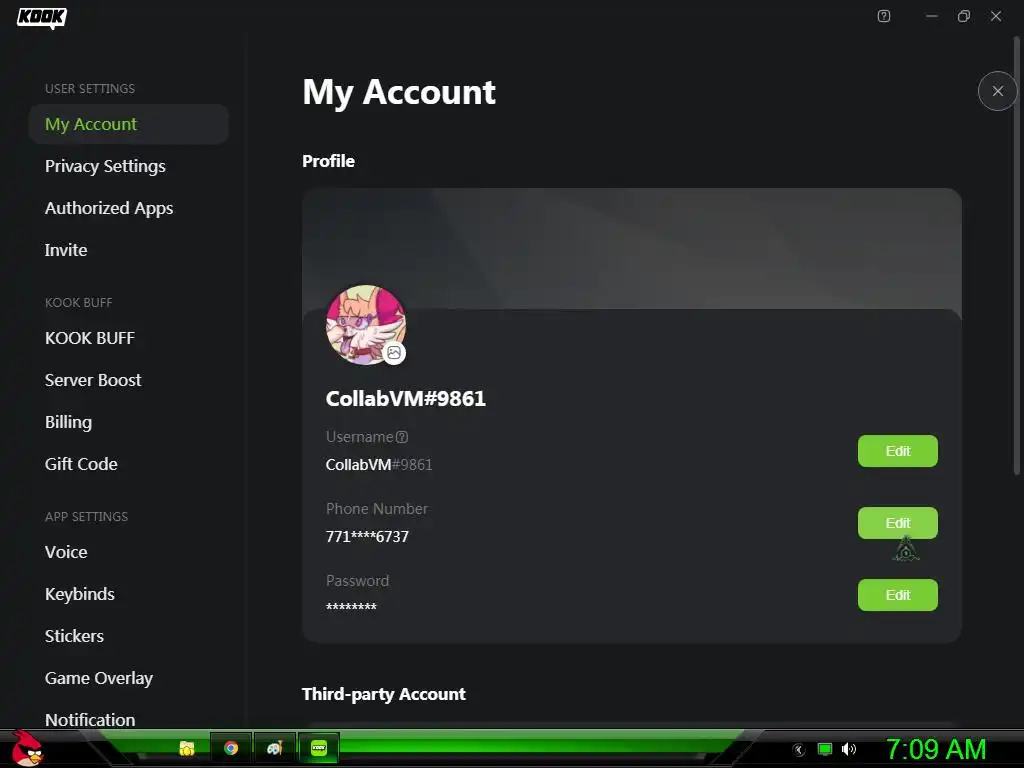1024x768 pixels.
Task: Open file explorer from taskbar
Action: [187, 748]
